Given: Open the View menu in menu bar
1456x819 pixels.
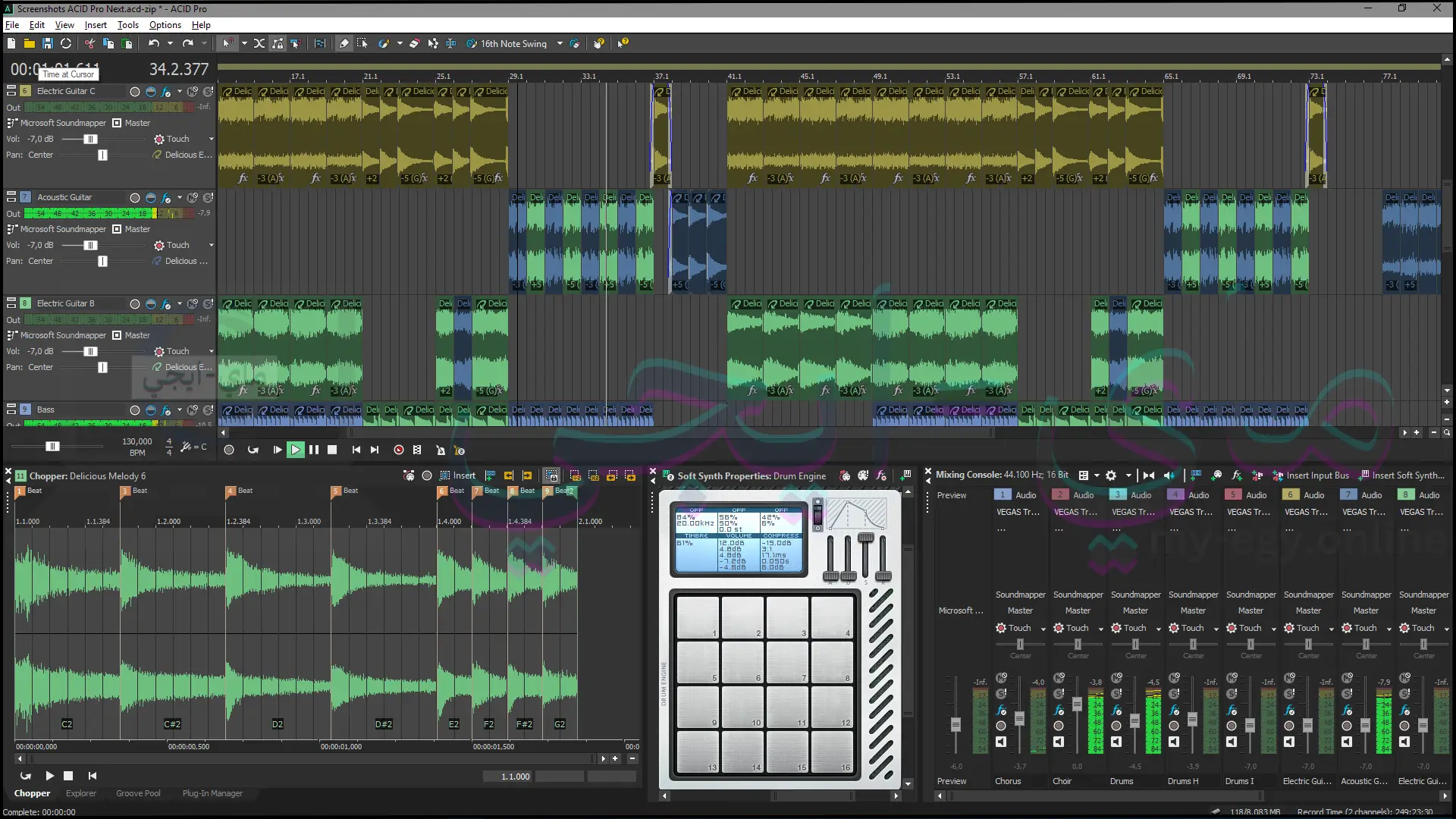Looking at the screenshot, I should 64,25.
